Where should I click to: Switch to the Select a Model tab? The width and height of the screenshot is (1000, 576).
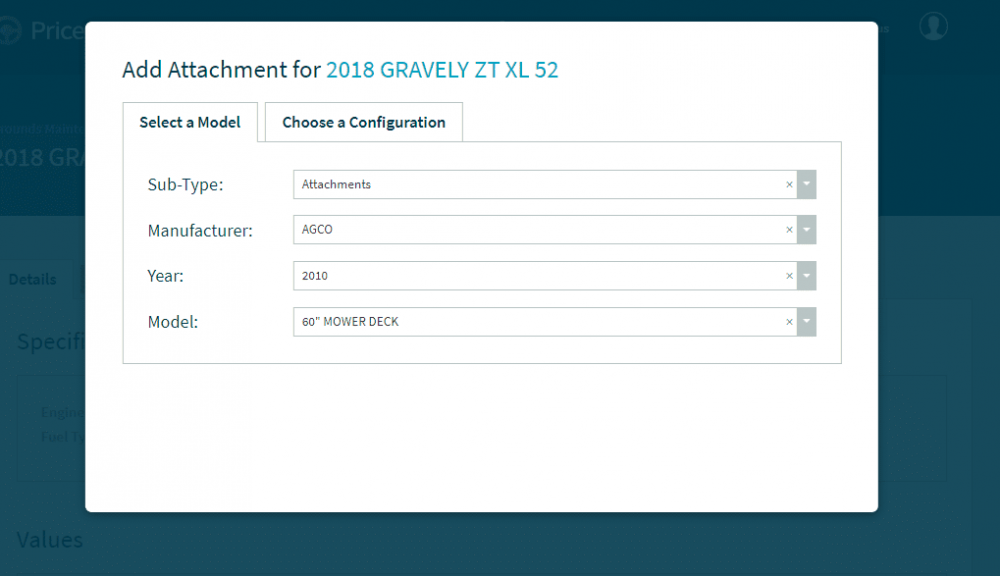190,122
